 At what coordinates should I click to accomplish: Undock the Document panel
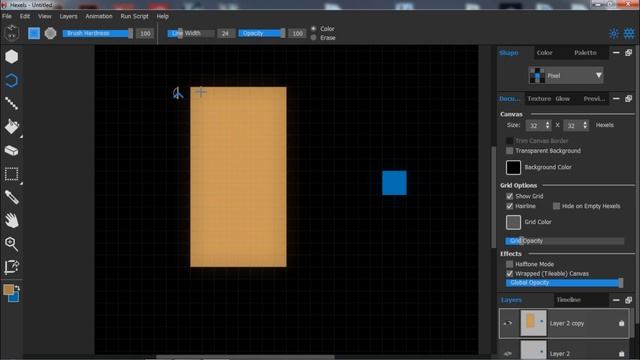point(629,98)
